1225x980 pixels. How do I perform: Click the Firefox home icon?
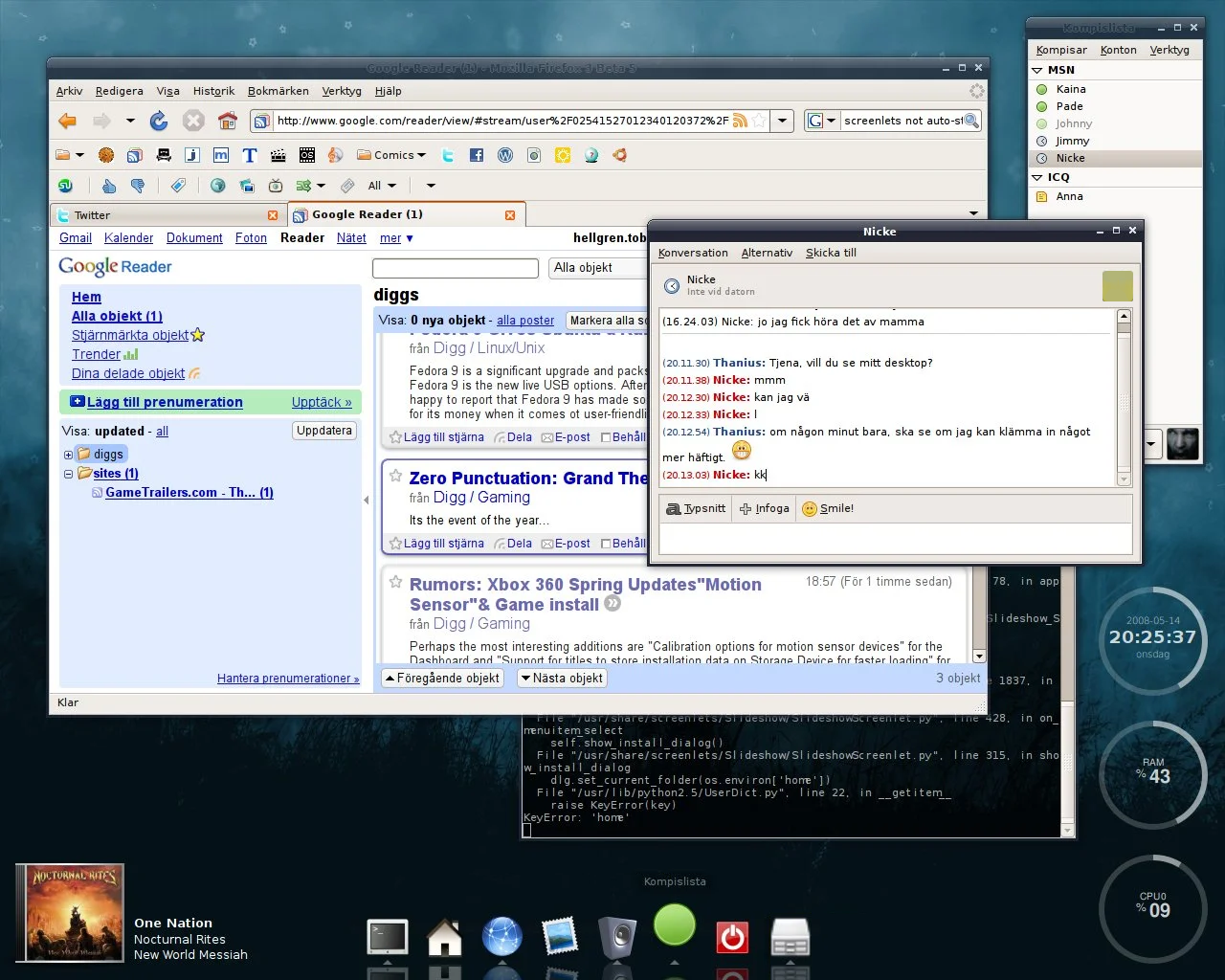coord(227,121)
